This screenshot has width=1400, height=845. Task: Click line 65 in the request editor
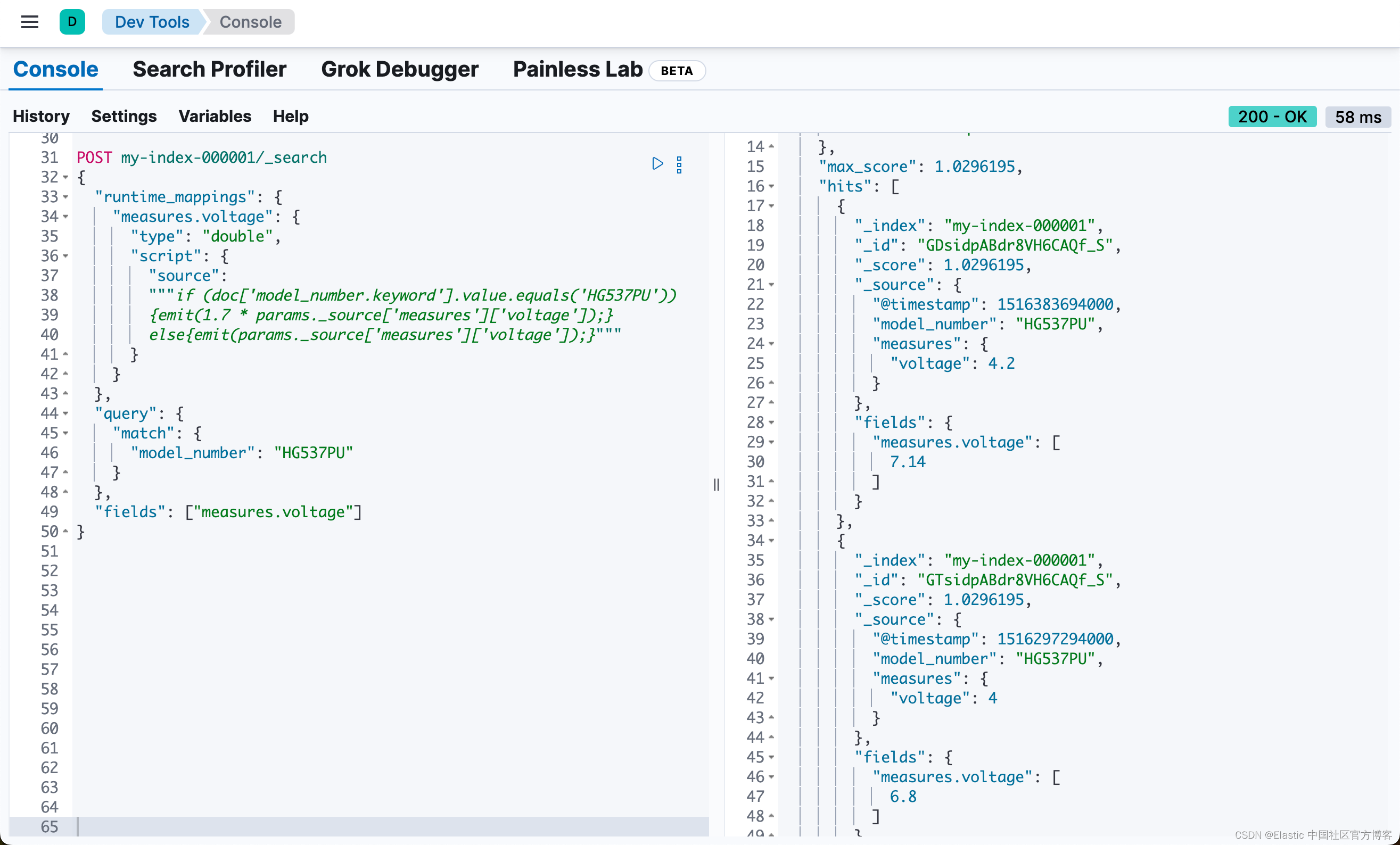pyautogui.click(x=227, y=827)
